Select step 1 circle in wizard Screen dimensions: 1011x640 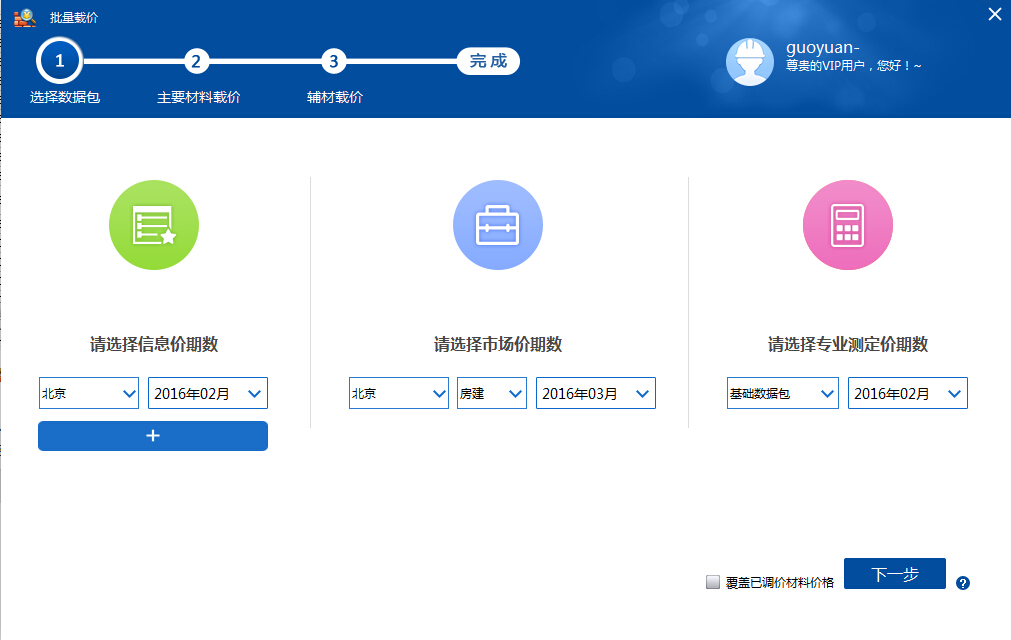tap(60, 61)
